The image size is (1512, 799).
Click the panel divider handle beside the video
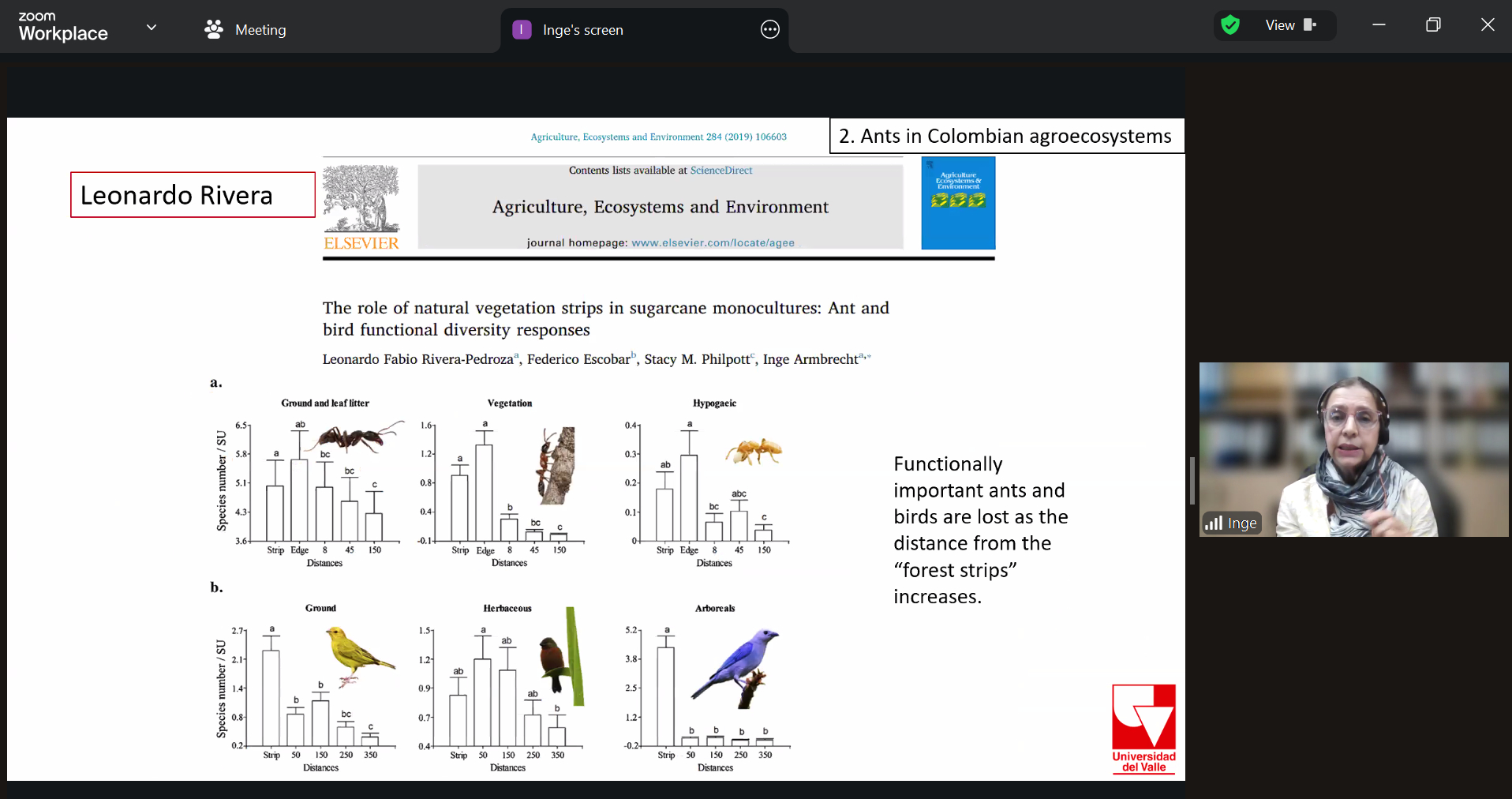coord(1192,480)
